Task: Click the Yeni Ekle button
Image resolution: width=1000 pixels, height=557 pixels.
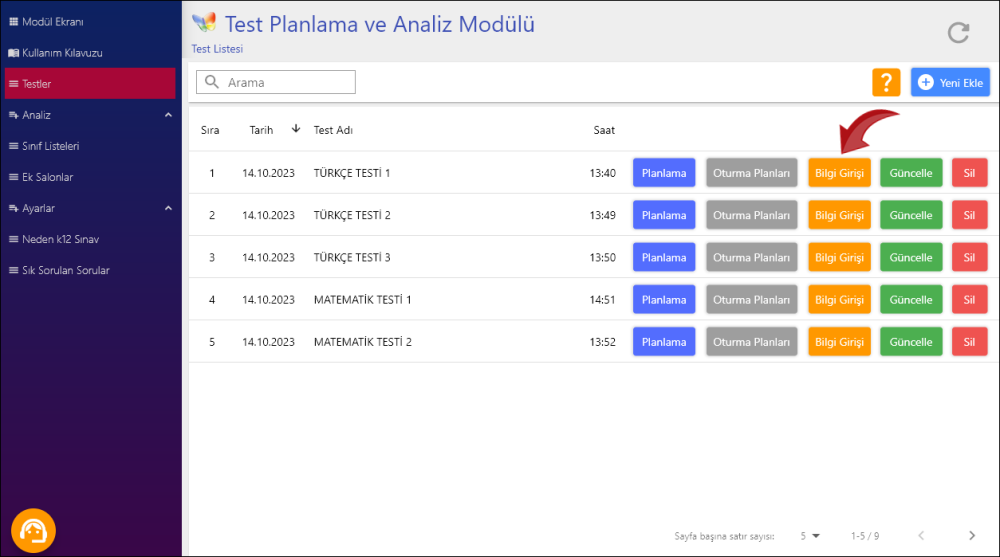Action: point(950,83)
